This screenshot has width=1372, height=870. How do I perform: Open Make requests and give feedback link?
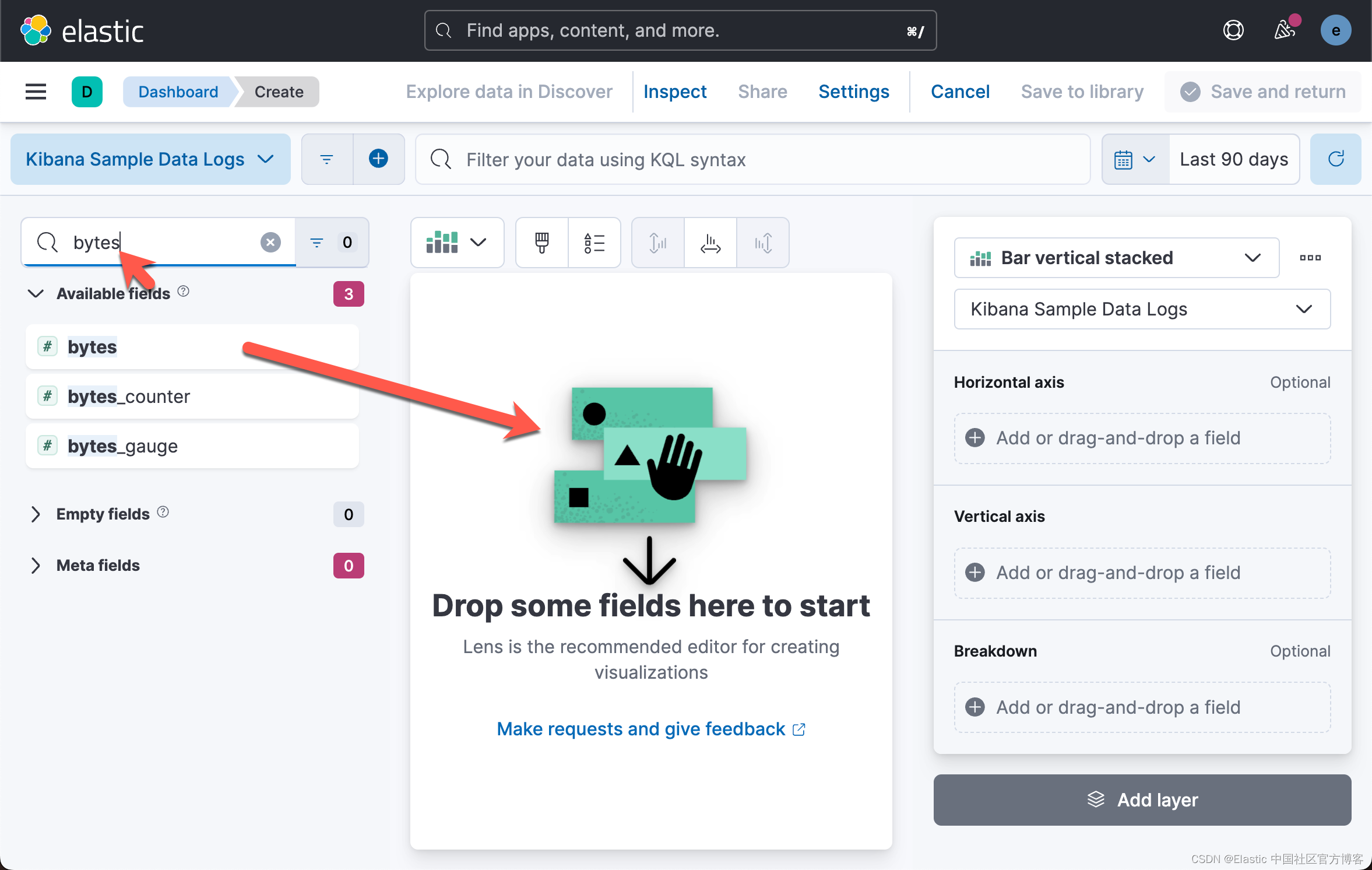pyautogui.click(x=651, y=729)
